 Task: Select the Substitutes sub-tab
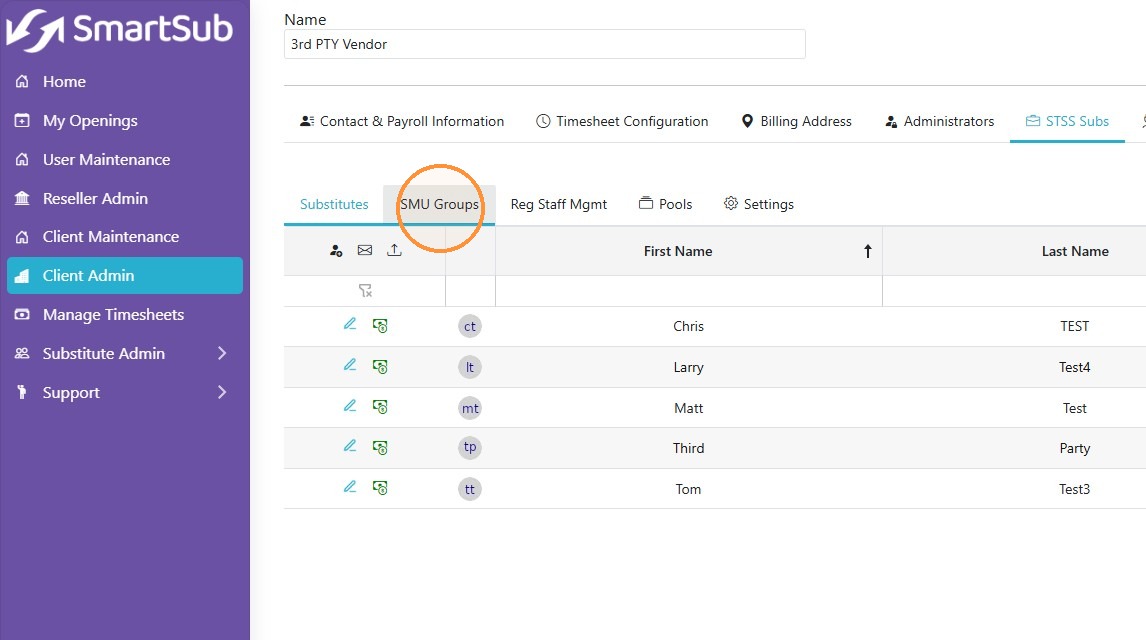click(x=334, y=205)
